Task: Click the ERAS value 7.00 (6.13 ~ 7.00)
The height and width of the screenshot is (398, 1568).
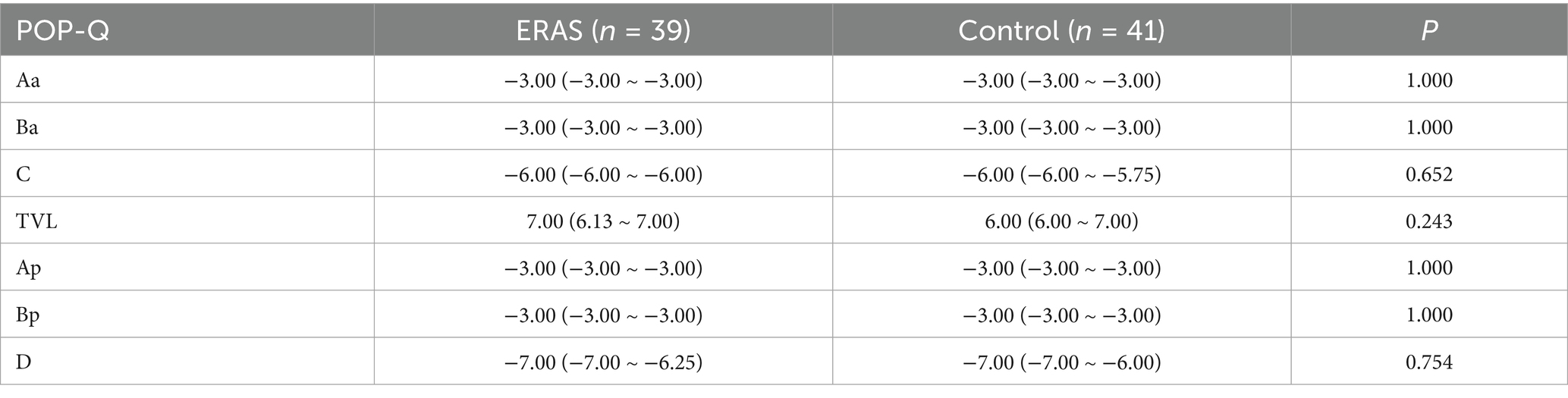Action: 603,221
